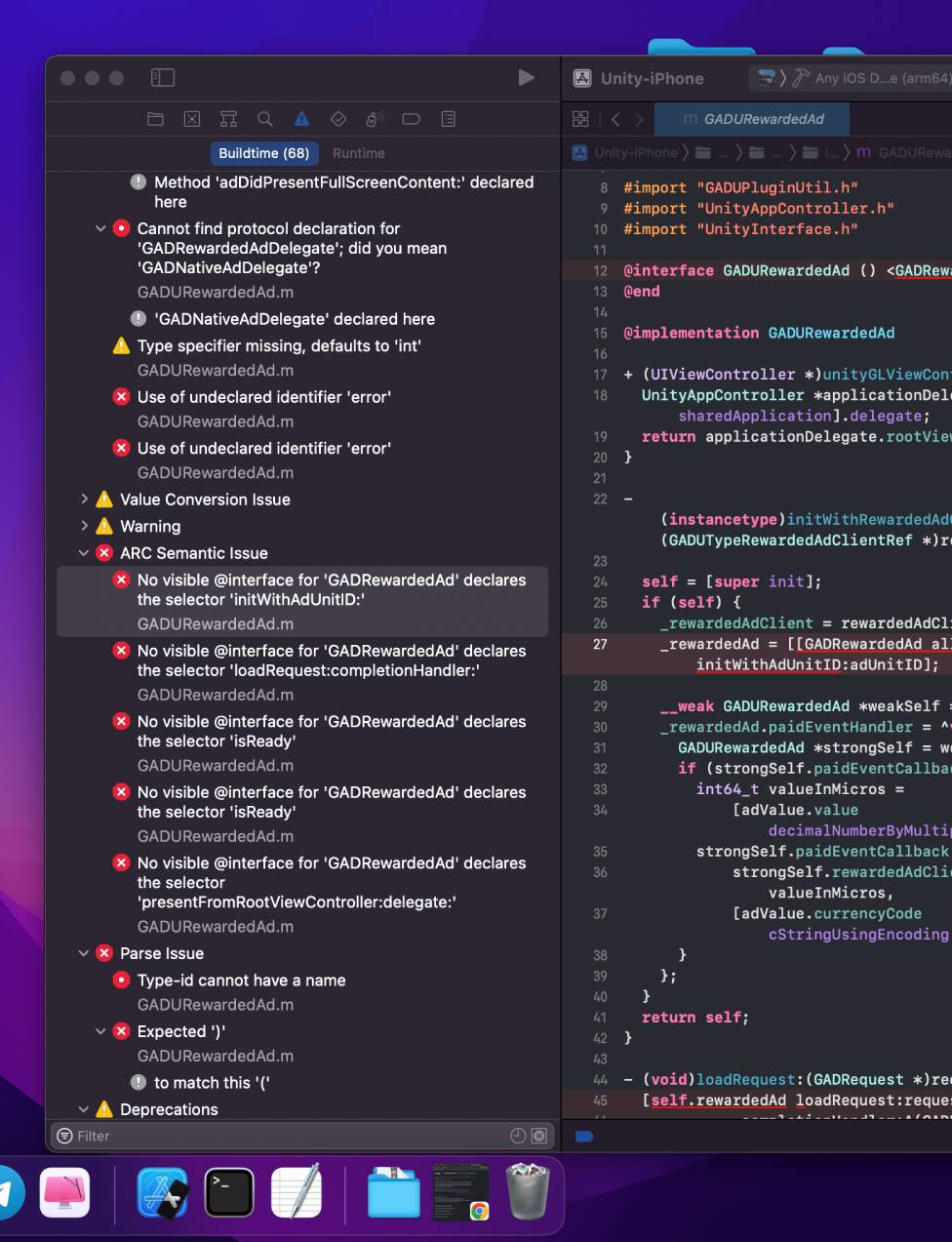Image resolution: width=952 pixels, height=1242 pixels.
Task: Switch to the Symbol navigator icon
Action: [x=228, y=119]
